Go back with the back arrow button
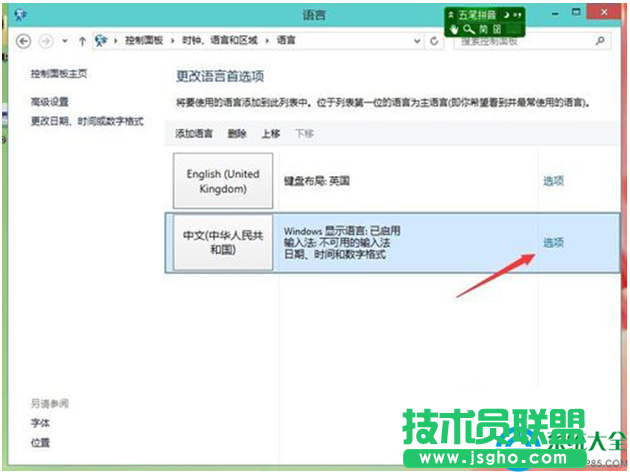 coord(24,41)
